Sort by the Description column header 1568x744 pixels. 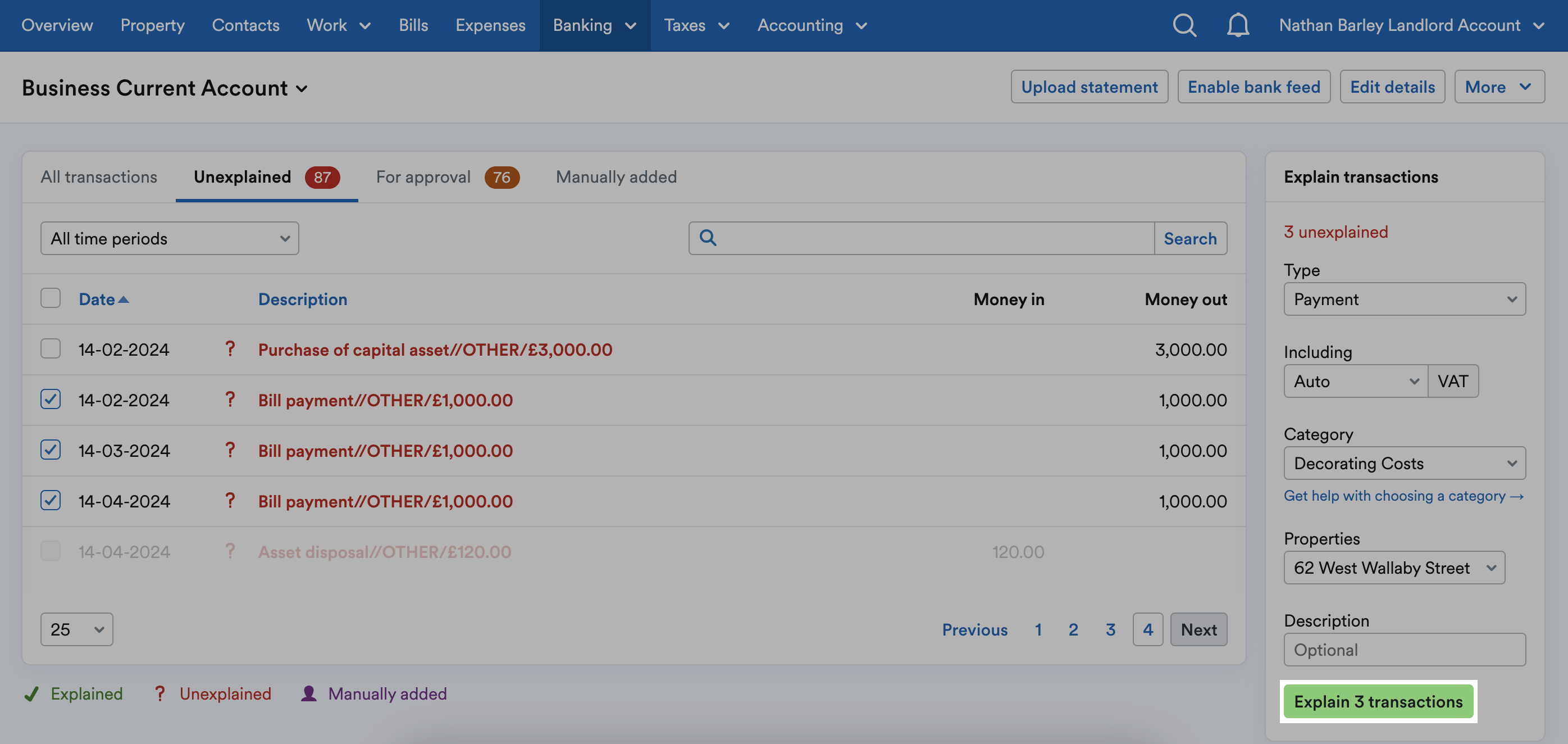coord(303,299)
